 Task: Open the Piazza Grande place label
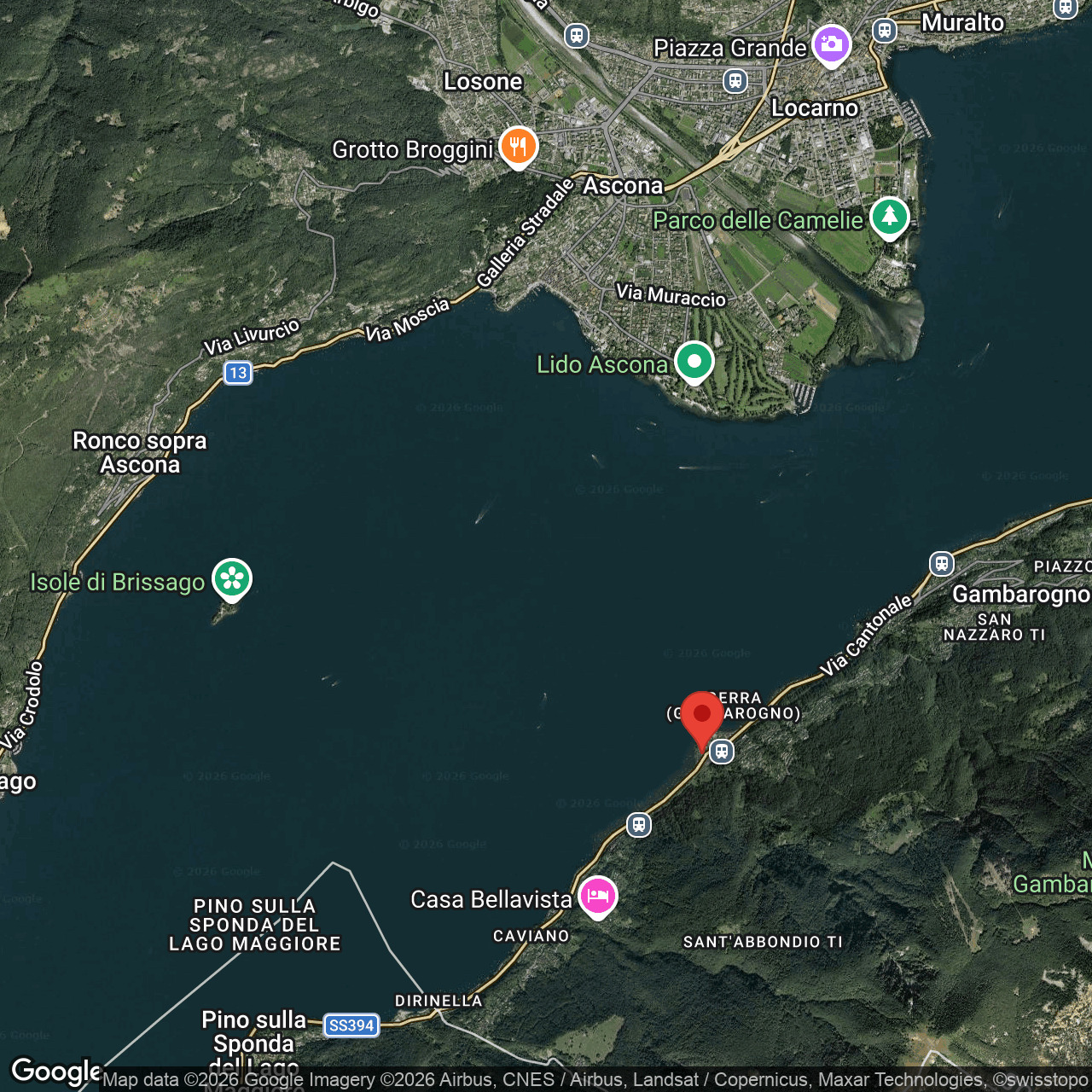pos(729,48)
